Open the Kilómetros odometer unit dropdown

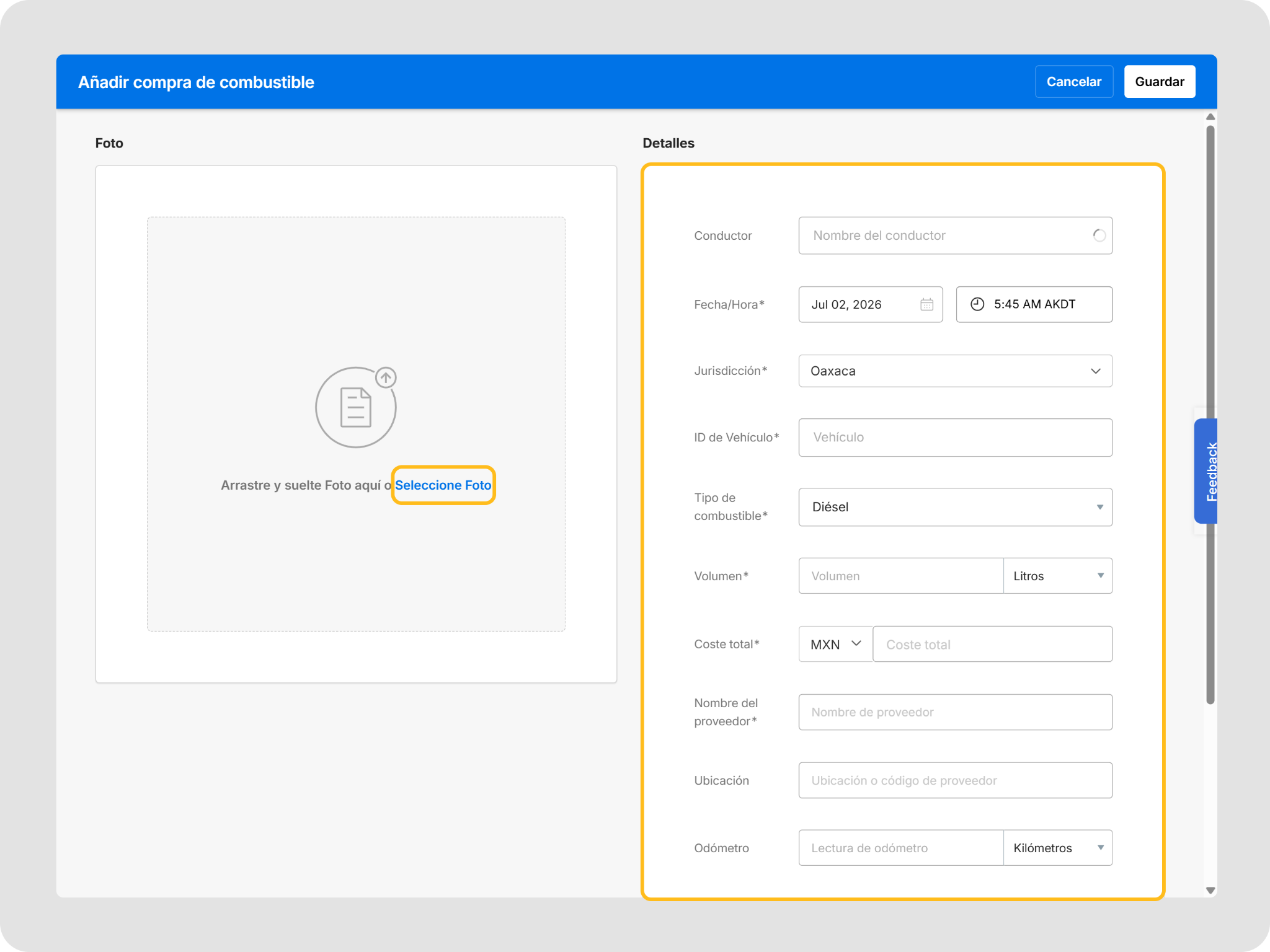(x=1058, y=848)
